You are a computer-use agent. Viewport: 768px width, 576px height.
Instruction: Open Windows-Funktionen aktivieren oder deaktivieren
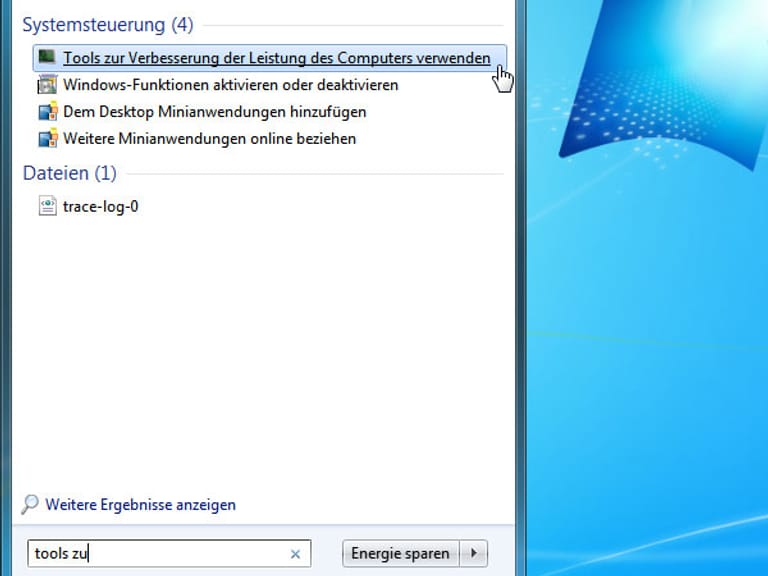(x=230, y=85)
